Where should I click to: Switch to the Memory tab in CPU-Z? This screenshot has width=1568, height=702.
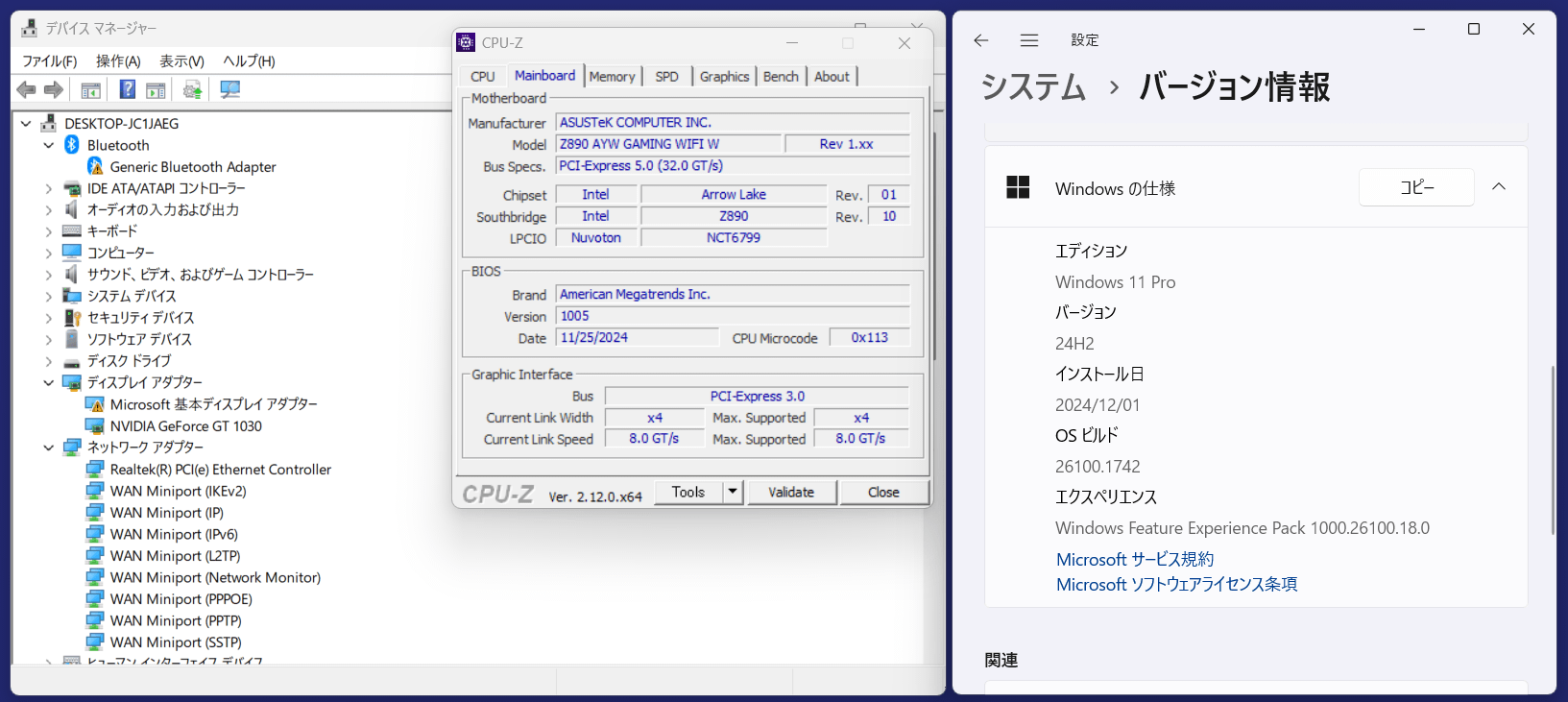613,77
